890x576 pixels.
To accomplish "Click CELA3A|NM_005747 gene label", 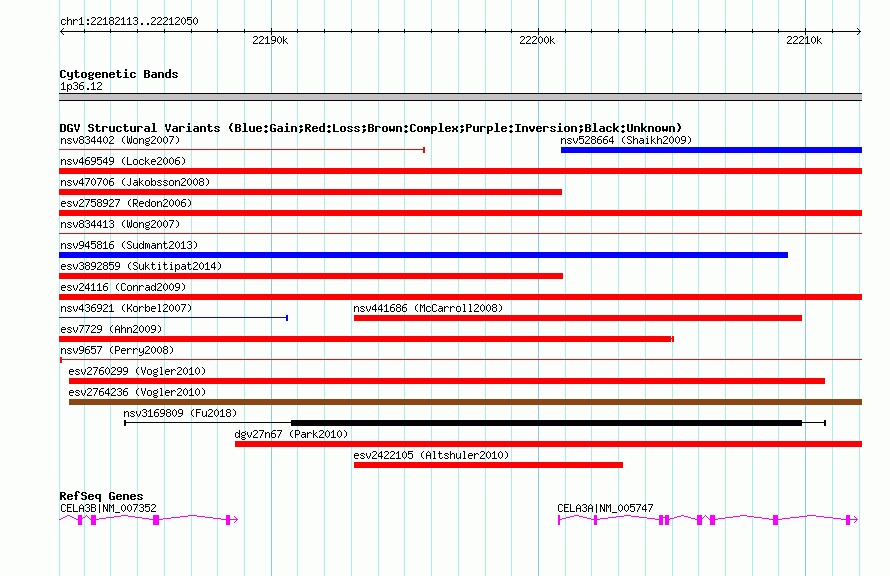I will pyautogui.click(x=605, y=508).
